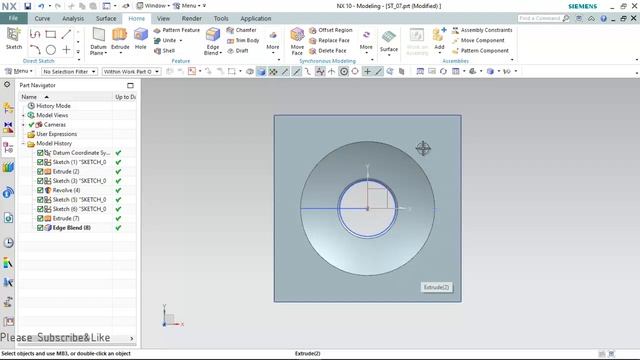Click the Replace Face button
Screen dimensions: 640x360
pos(329,40)
